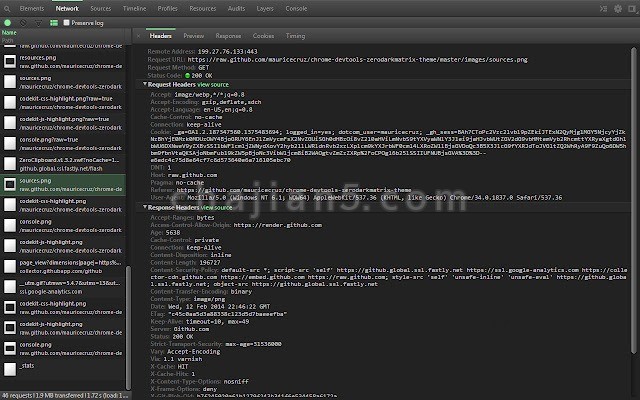Switch to the Sources panel tab

(101, 7)
